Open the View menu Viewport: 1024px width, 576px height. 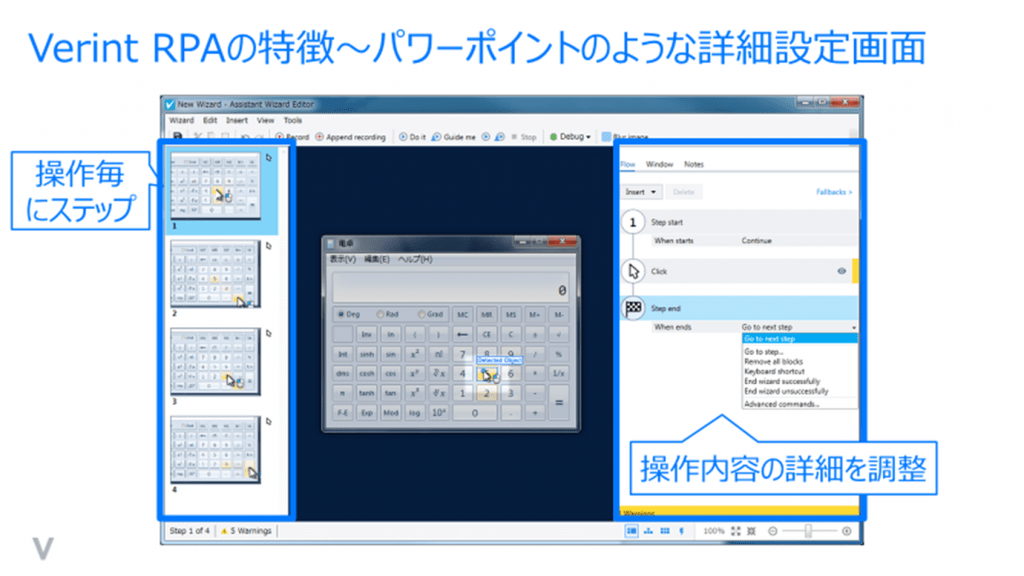click(x=265, y=120)
